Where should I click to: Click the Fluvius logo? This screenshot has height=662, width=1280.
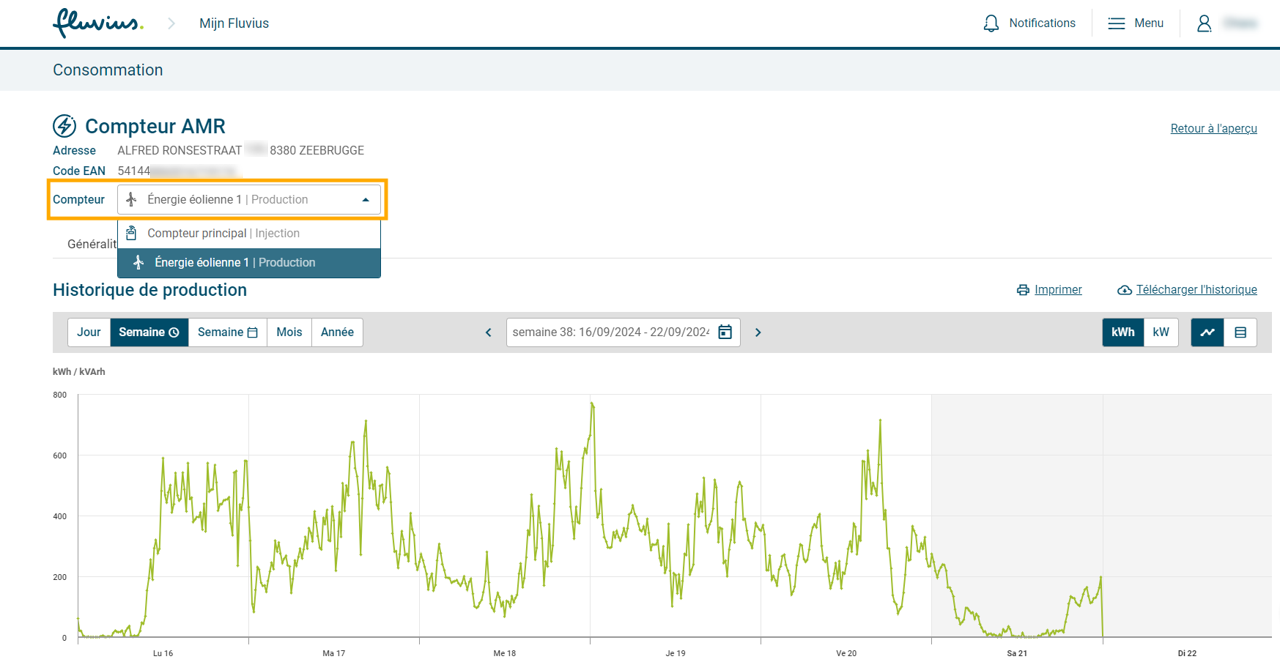click(x=97, y=23)
